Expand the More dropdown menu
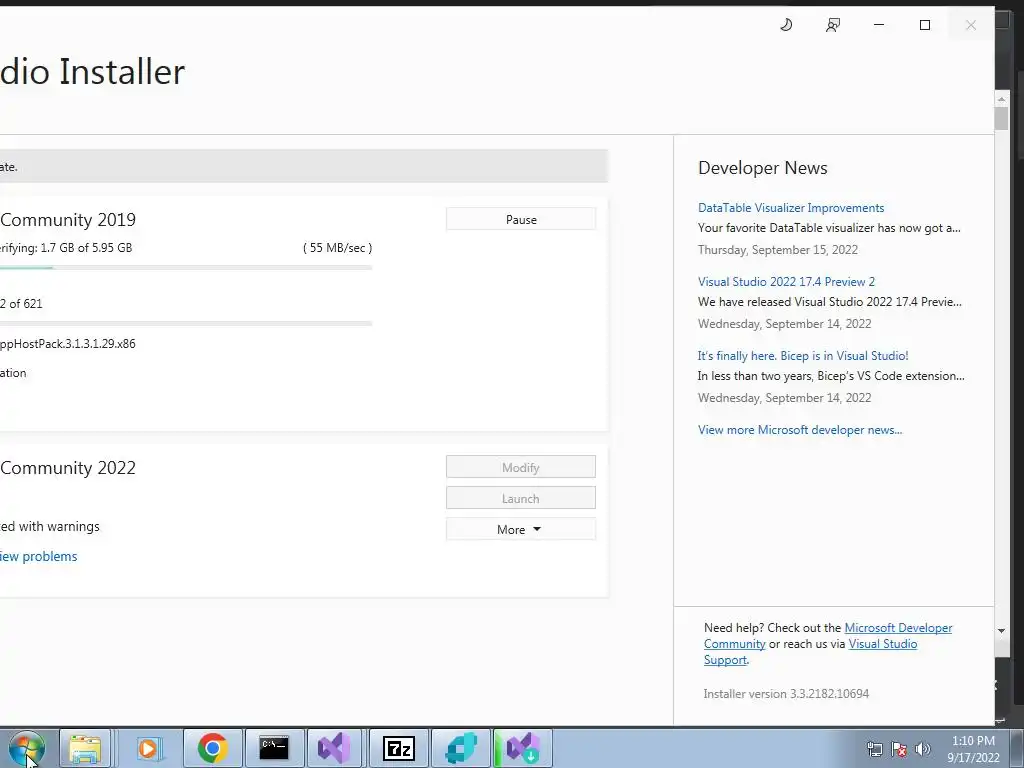Viewport: 1024px width, 768px height. [520, 529]
